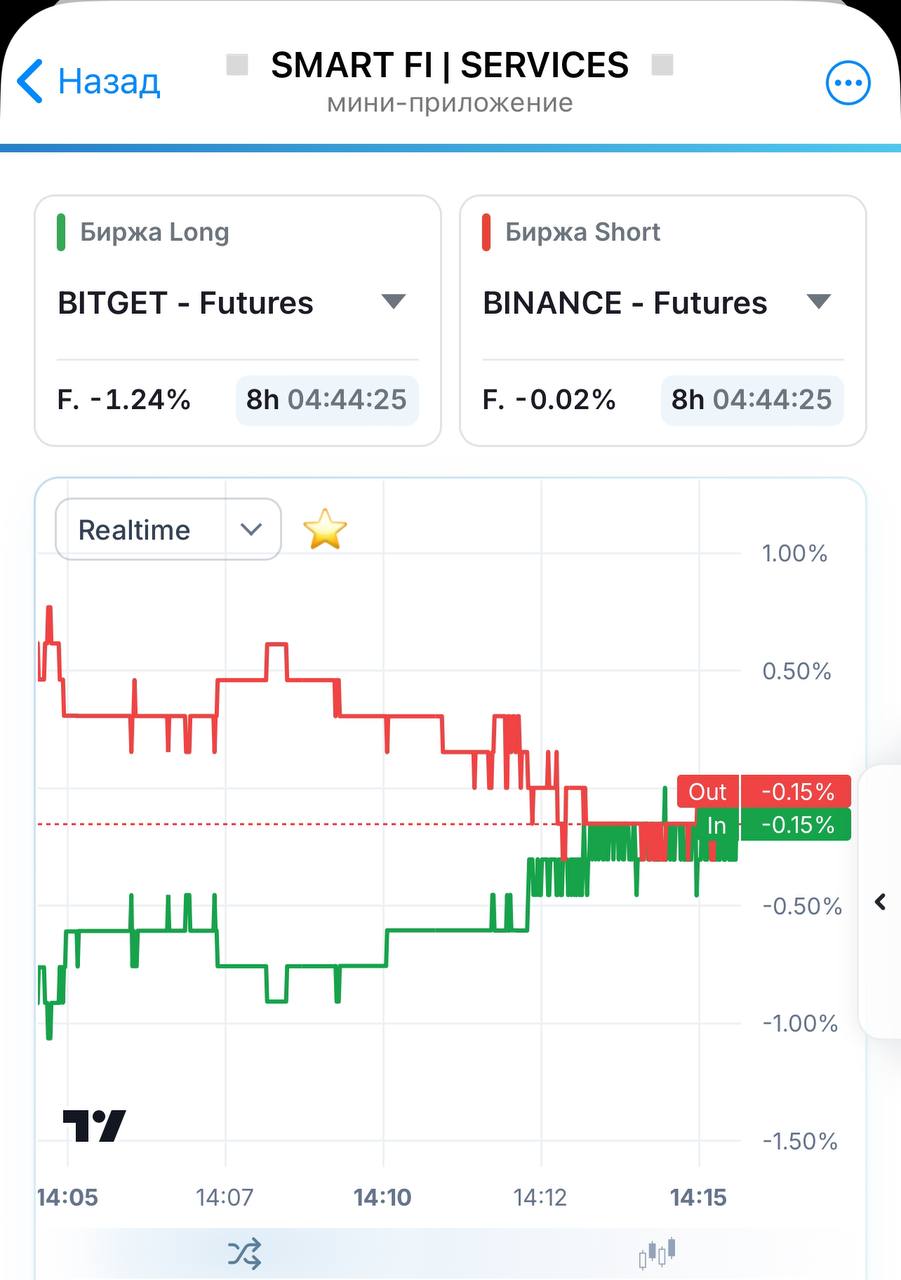Click the 14:10 time axis marker
The image size is (901, 1280).
point(382,1197)
